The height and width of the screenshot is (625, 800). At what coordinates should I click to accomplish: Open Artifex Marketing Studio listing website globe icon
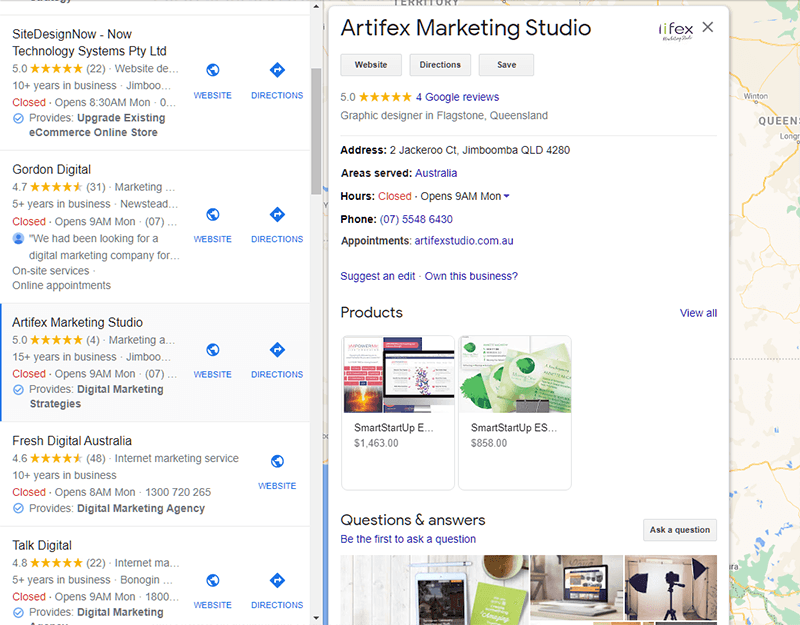213,349
